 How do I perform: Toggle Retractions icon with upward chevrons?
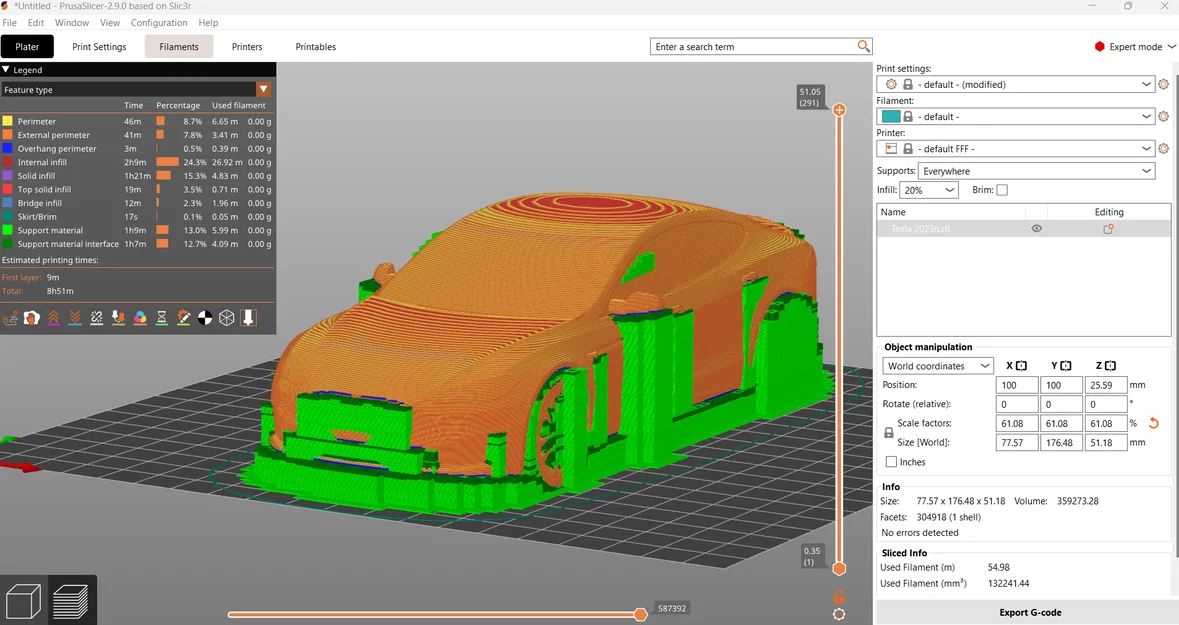(53, 318)
